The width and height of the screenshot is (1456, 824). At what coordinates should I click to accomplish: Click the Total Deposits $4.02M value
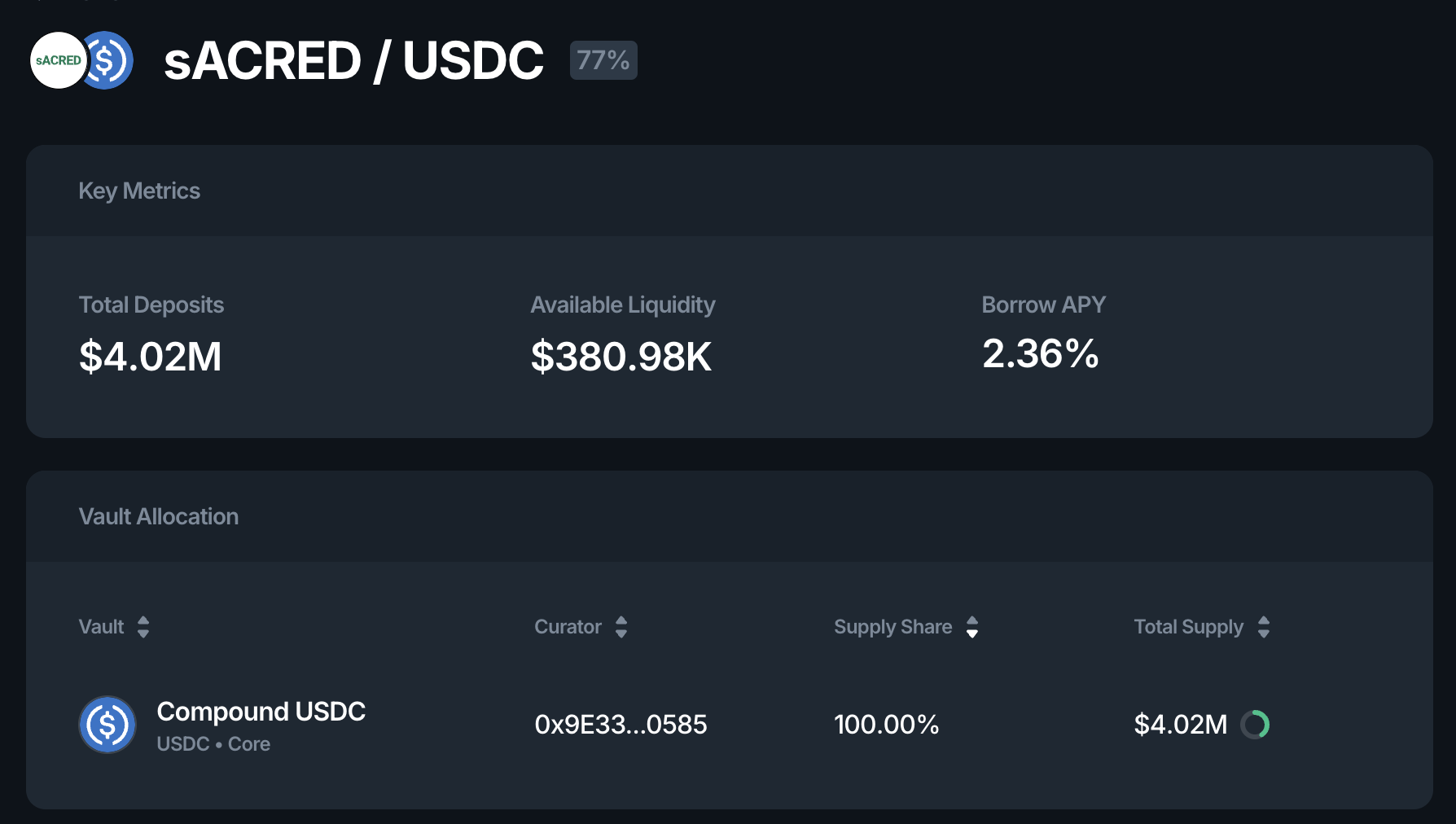click(151, 357)
